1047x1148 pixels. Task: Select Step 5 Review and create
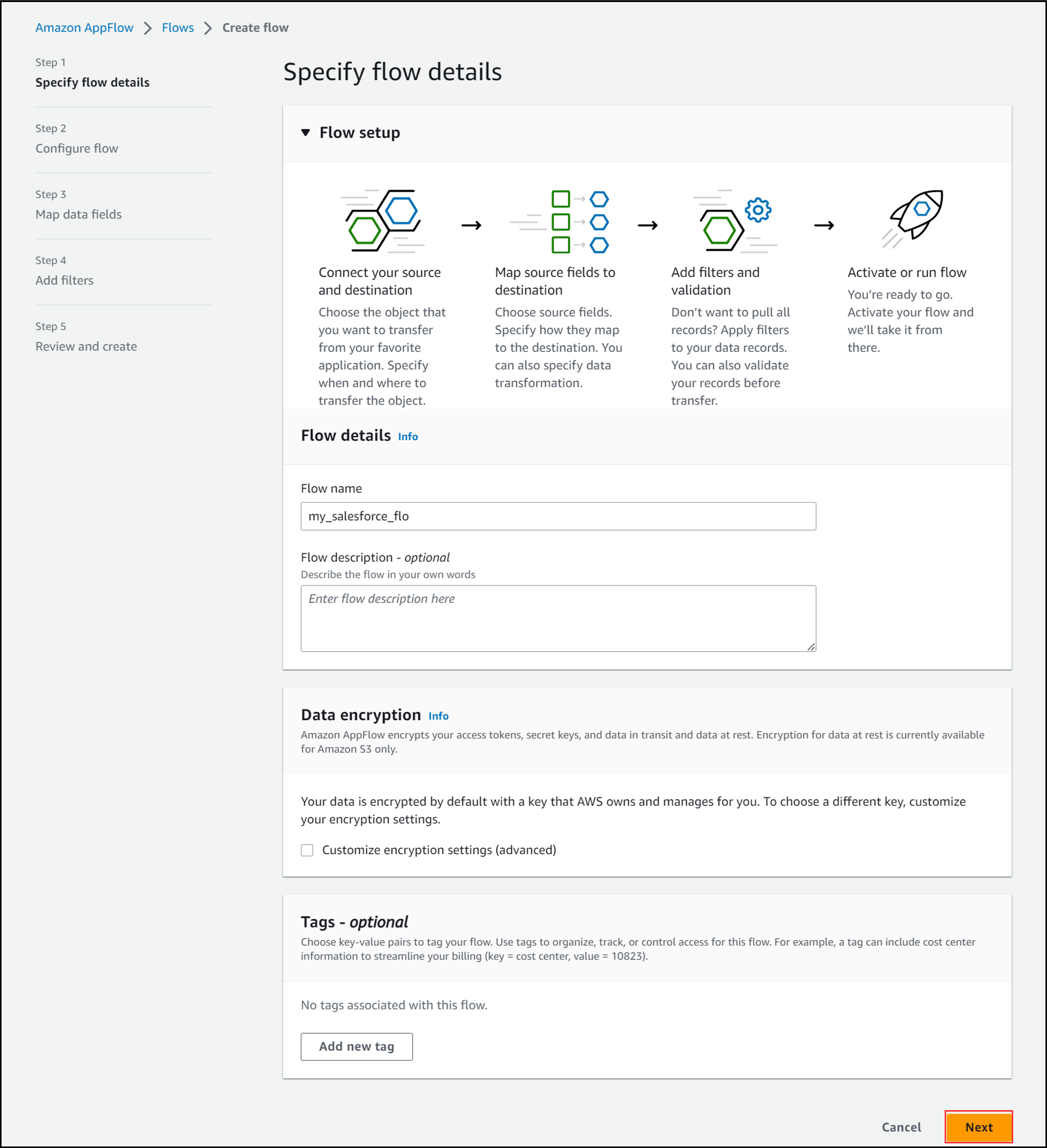tap(86, 347)
